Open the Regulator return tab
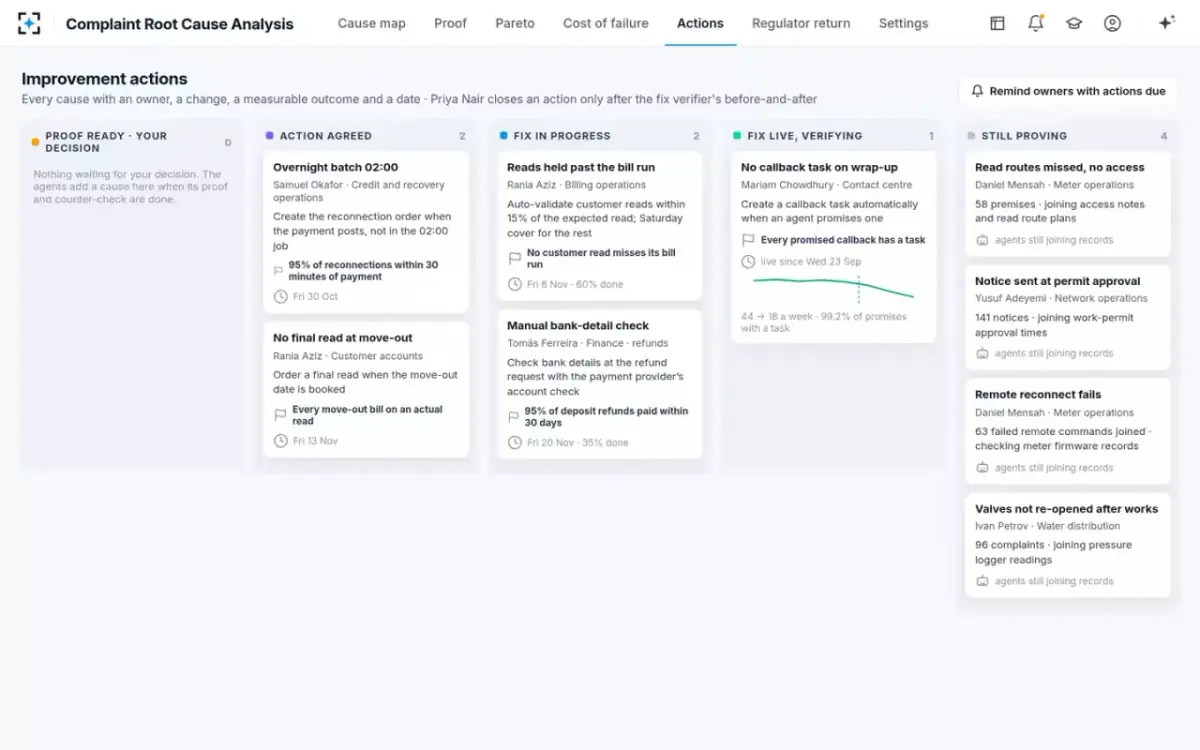Image resolution: width=1200 pixels, height=750 pixels. tap(801, 23)
